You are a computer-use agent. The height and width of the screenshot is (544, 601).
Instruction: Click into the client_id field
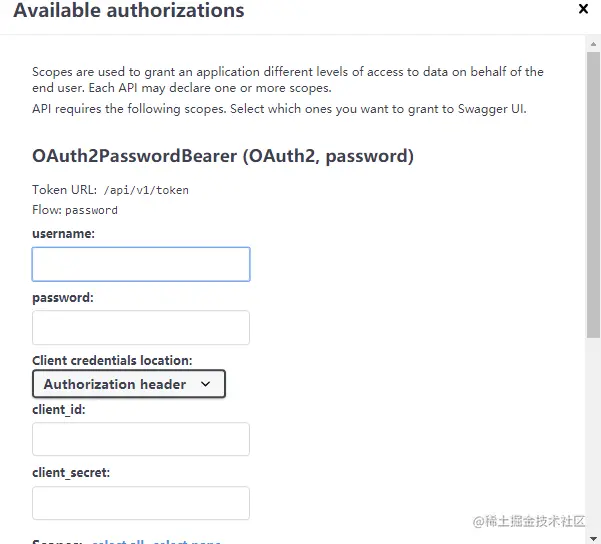[141, 440]
